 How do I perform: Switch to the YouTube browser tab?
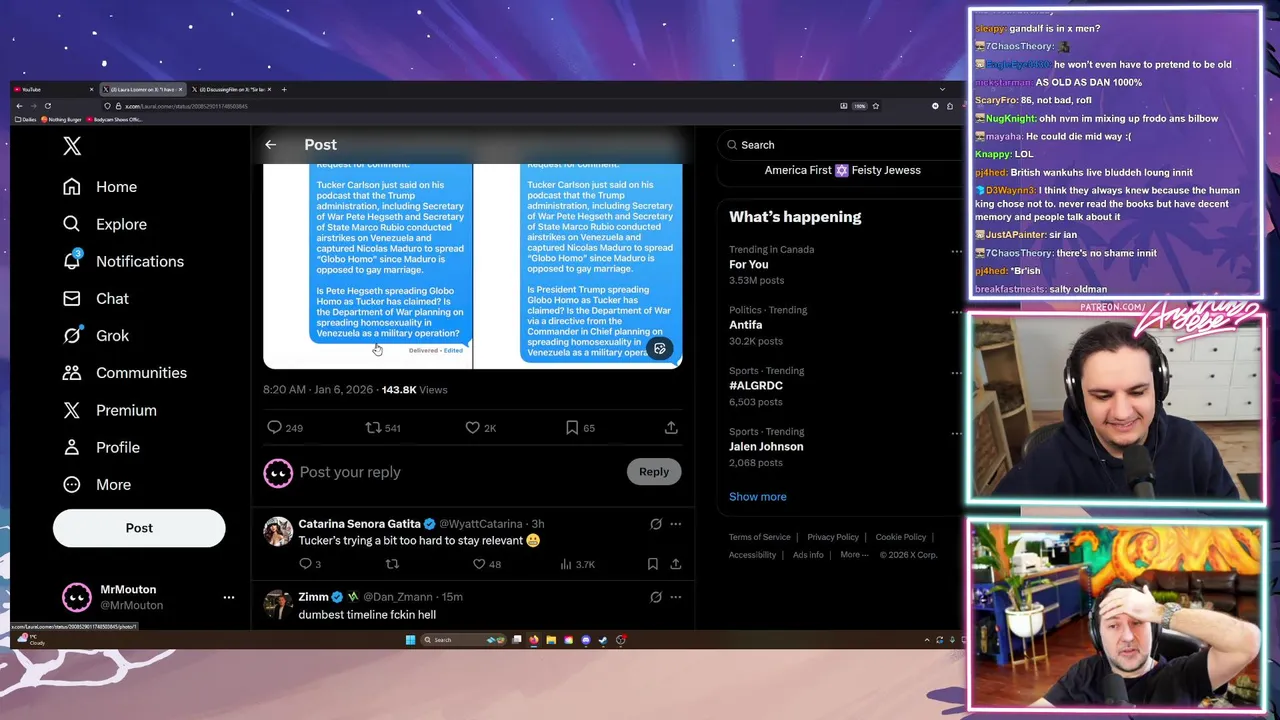click(x=55, y=90)
